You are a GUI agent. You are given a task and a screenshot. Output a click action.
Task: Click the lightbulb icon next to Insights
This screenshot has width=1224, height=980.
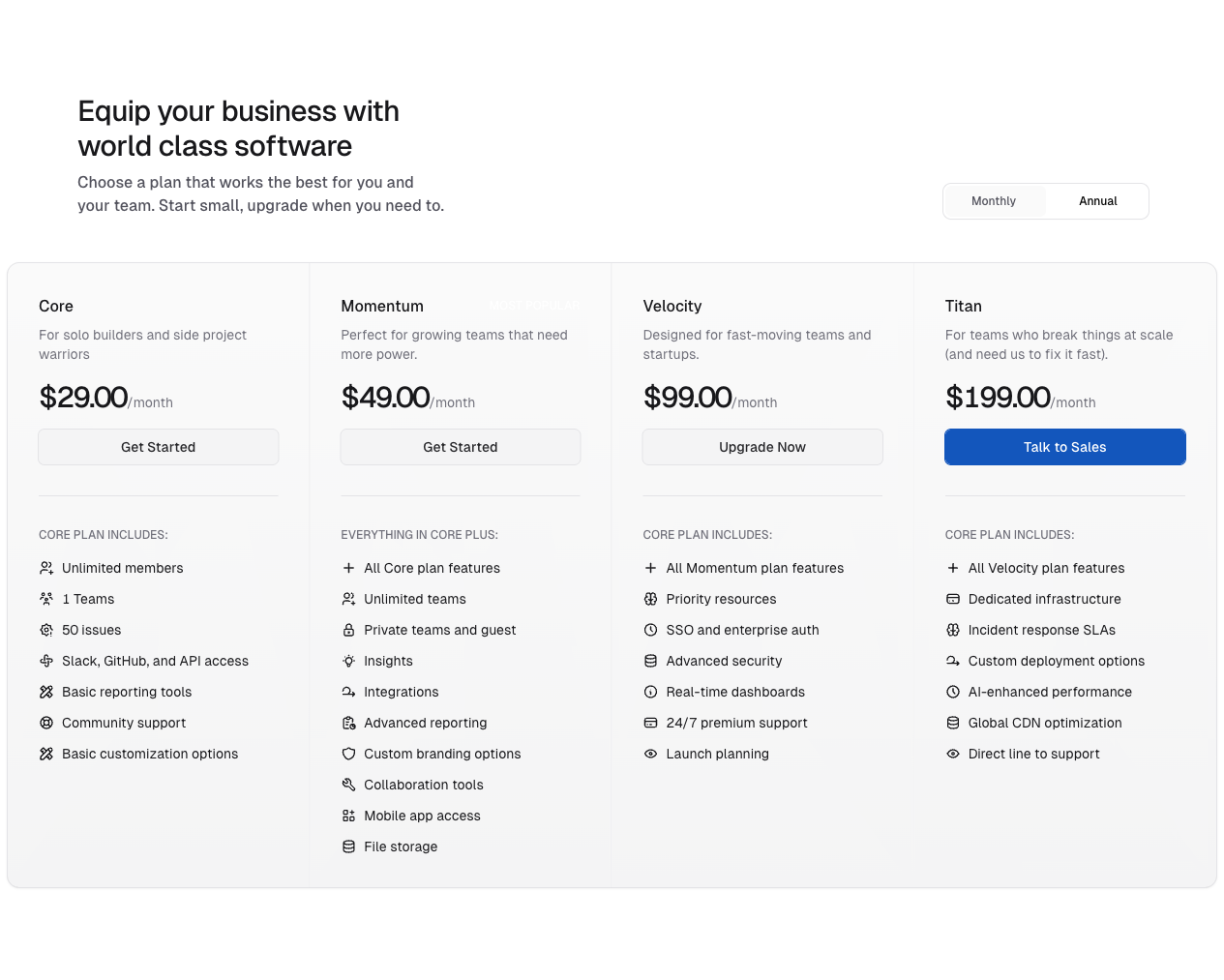[348, 661]
